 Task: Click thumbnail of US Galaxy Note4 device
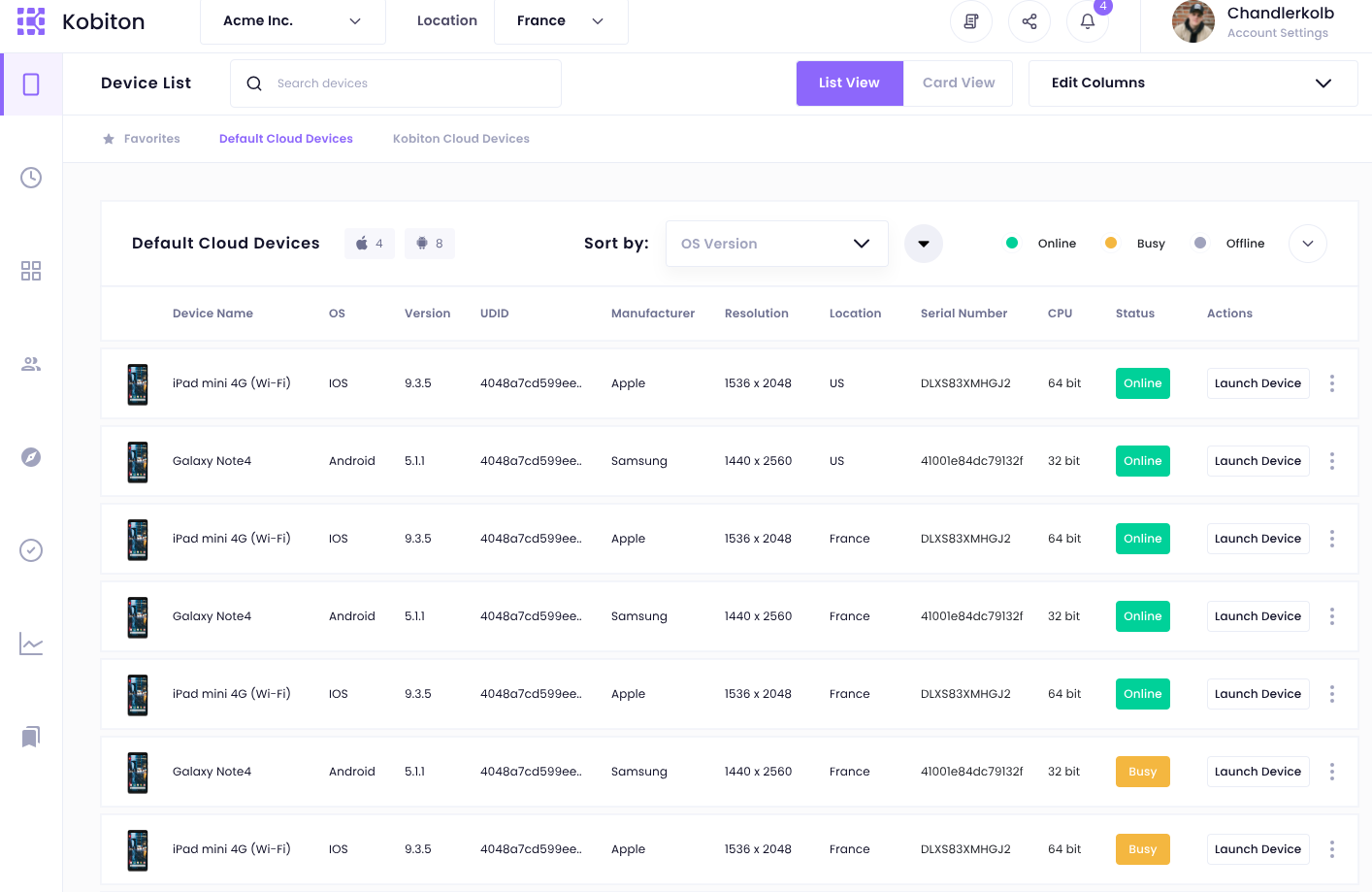(138, 462)
